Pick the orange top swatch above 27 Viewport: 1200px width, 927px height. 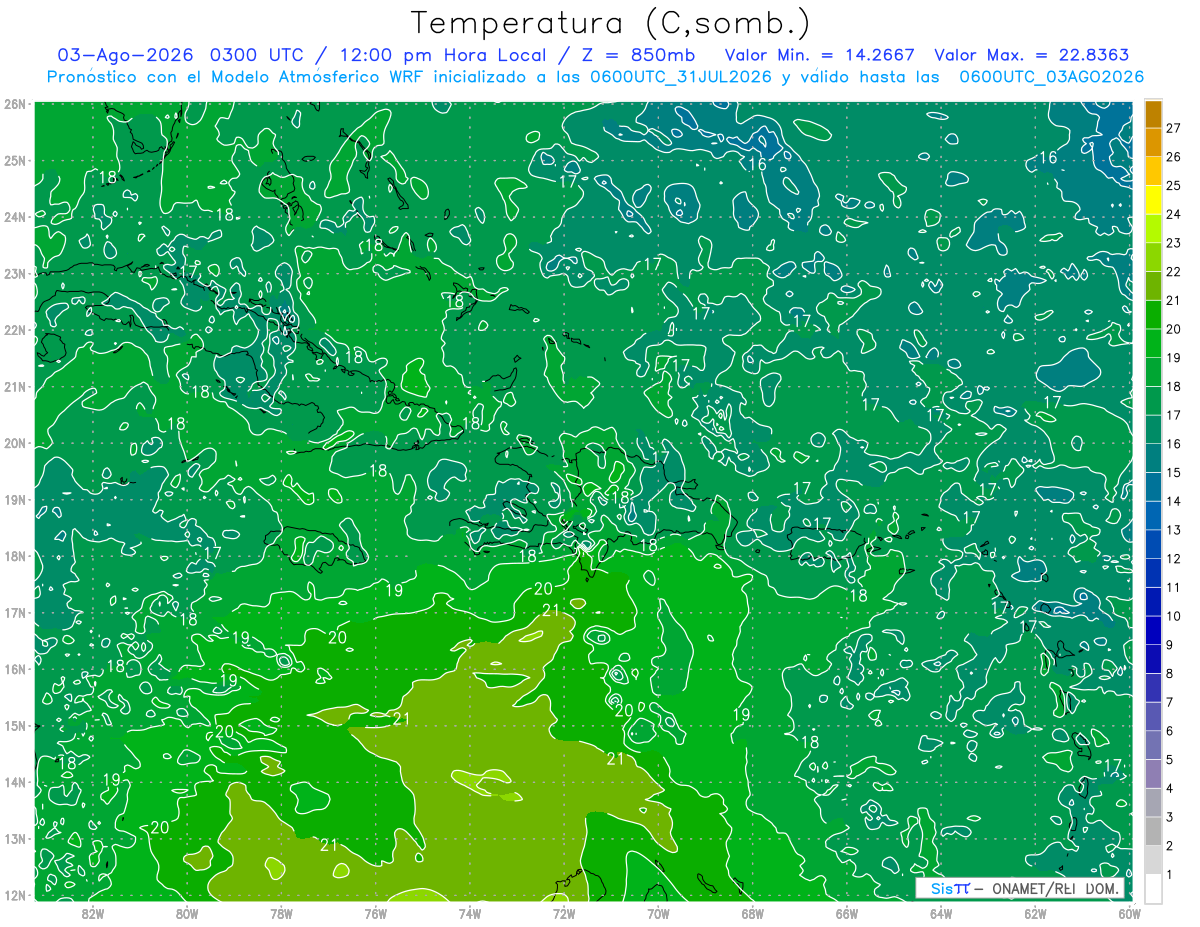(1153, 115)
